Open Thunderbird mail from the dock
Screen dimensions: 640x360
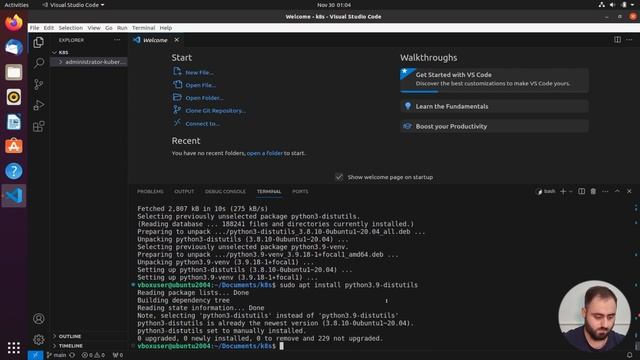pos(13,47)
